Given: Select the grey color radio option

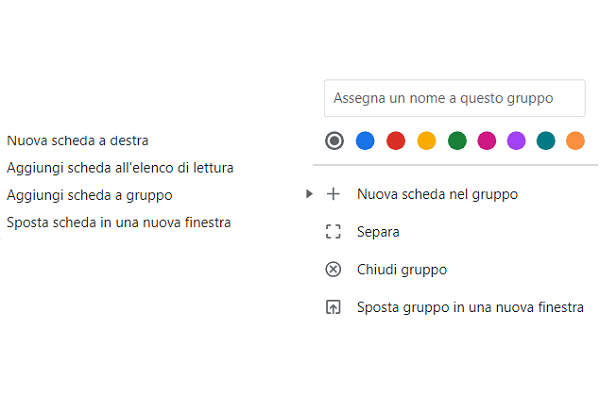Looking at the screenshot, I should pos(335,141).
